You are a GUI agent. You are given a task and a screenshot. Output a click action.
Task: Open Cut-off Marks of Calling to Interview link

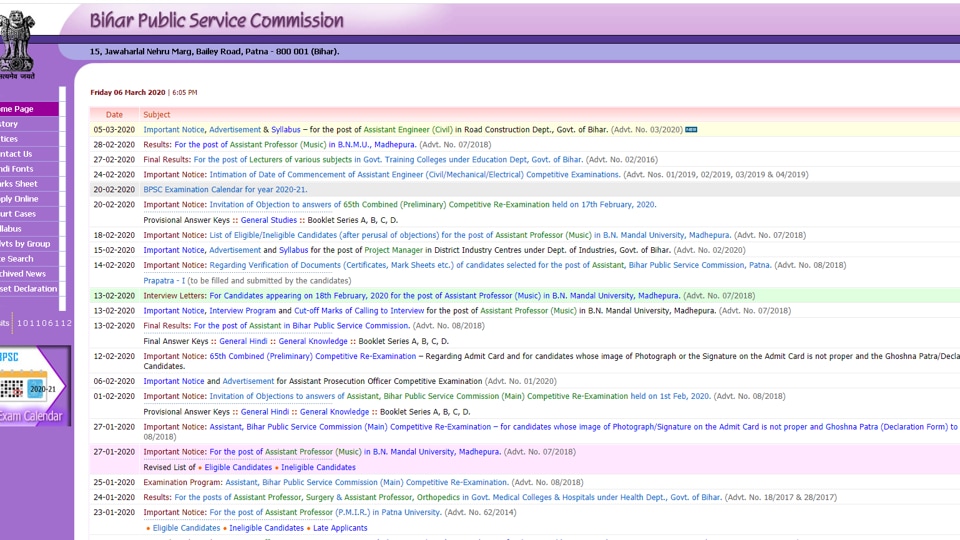[x=359, y=311]
